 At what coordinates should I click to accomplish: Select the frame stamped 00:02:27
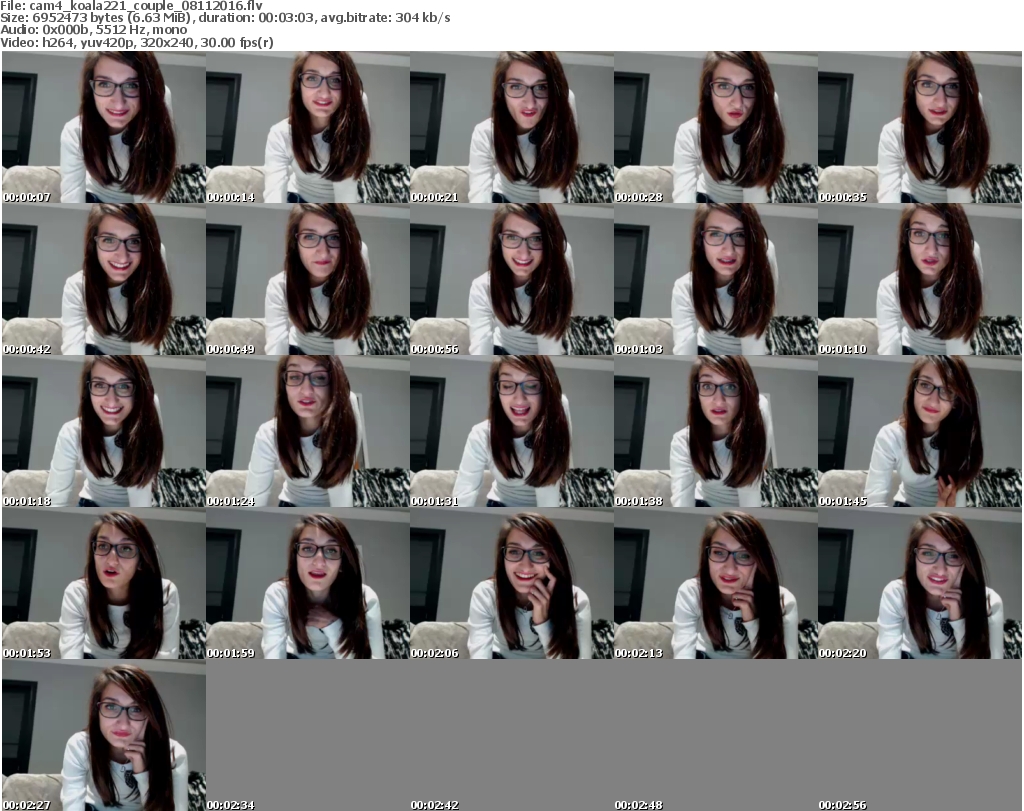[104, 735]
